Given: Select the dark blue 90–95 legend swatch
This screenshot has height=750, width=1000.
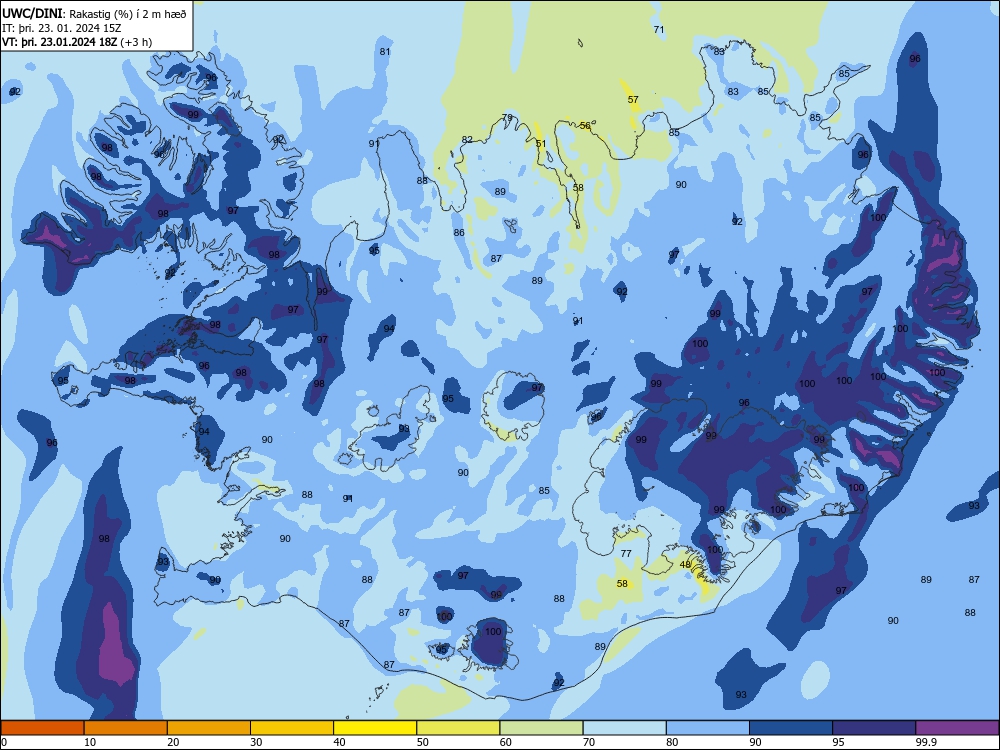Looking at the screenshot, I should tap(791, 728).
